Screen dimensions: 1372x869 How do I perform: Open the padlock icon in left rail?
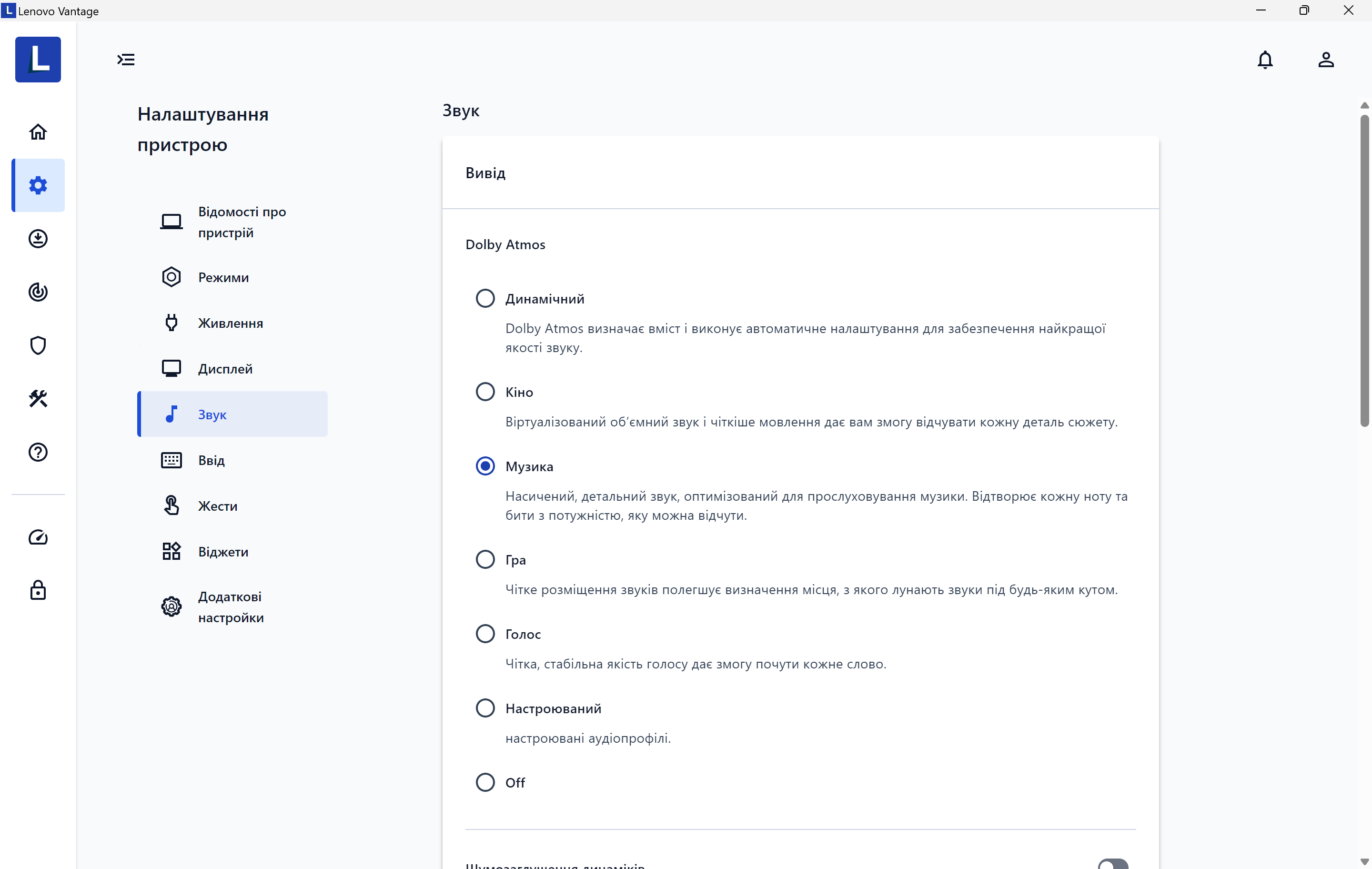(x=38, y=590)
